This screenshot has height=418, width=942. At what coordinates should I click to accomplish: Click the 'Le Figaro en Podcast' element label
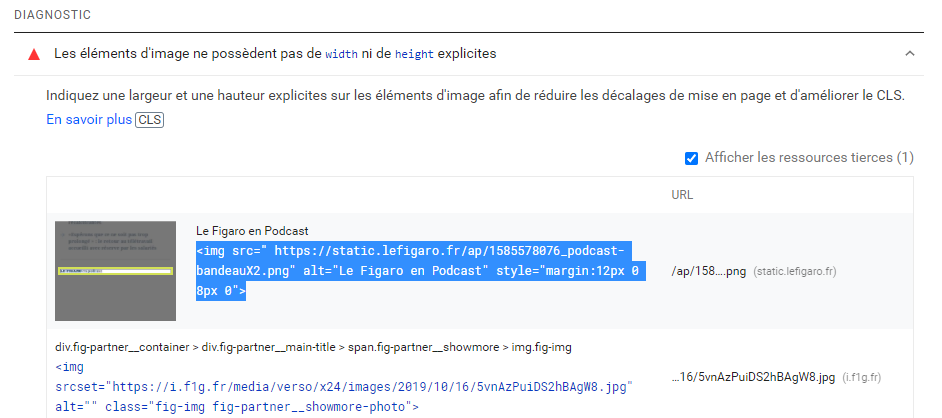pyautogui.click(x=252, y=231)
